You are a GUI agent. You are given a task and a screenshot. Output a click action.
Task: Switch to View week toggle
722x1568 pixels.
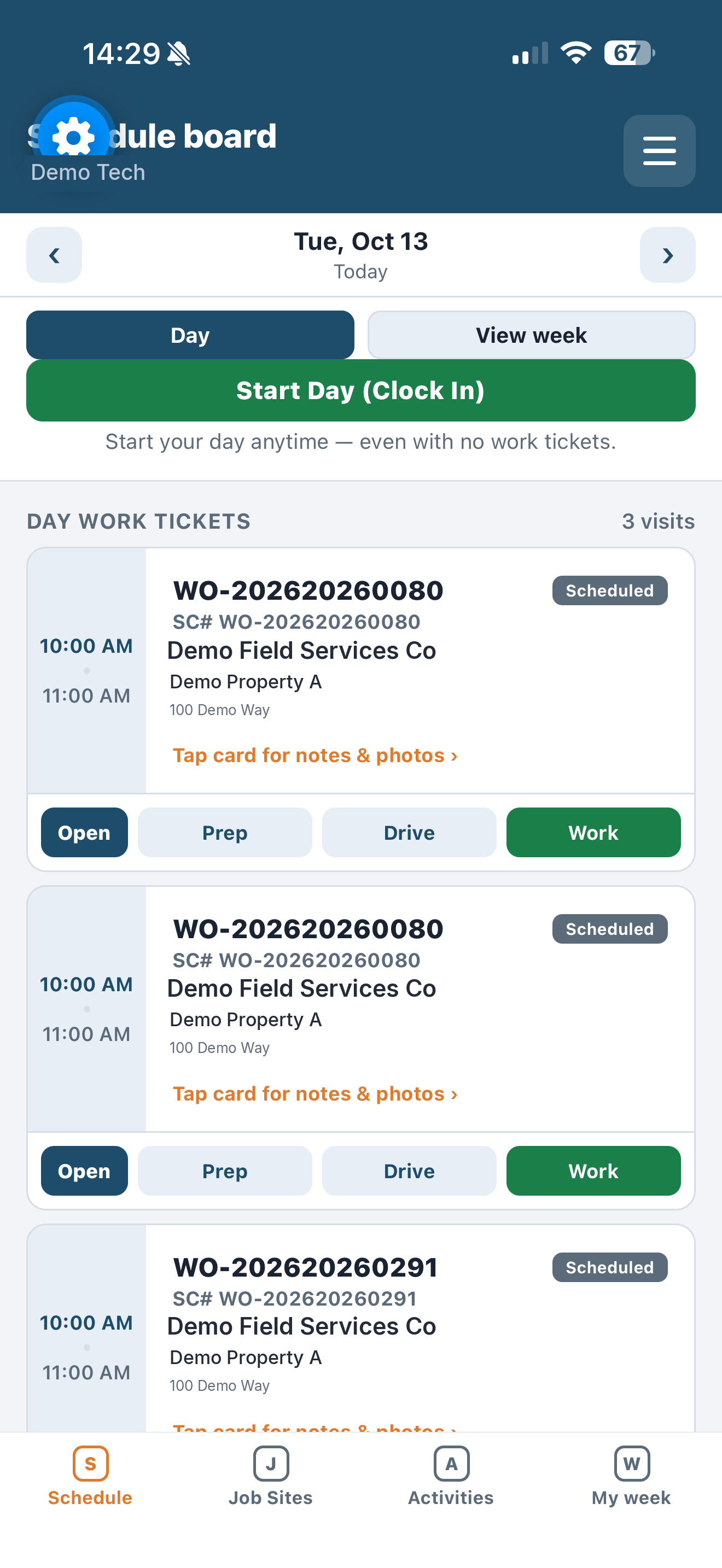[531, 335]
